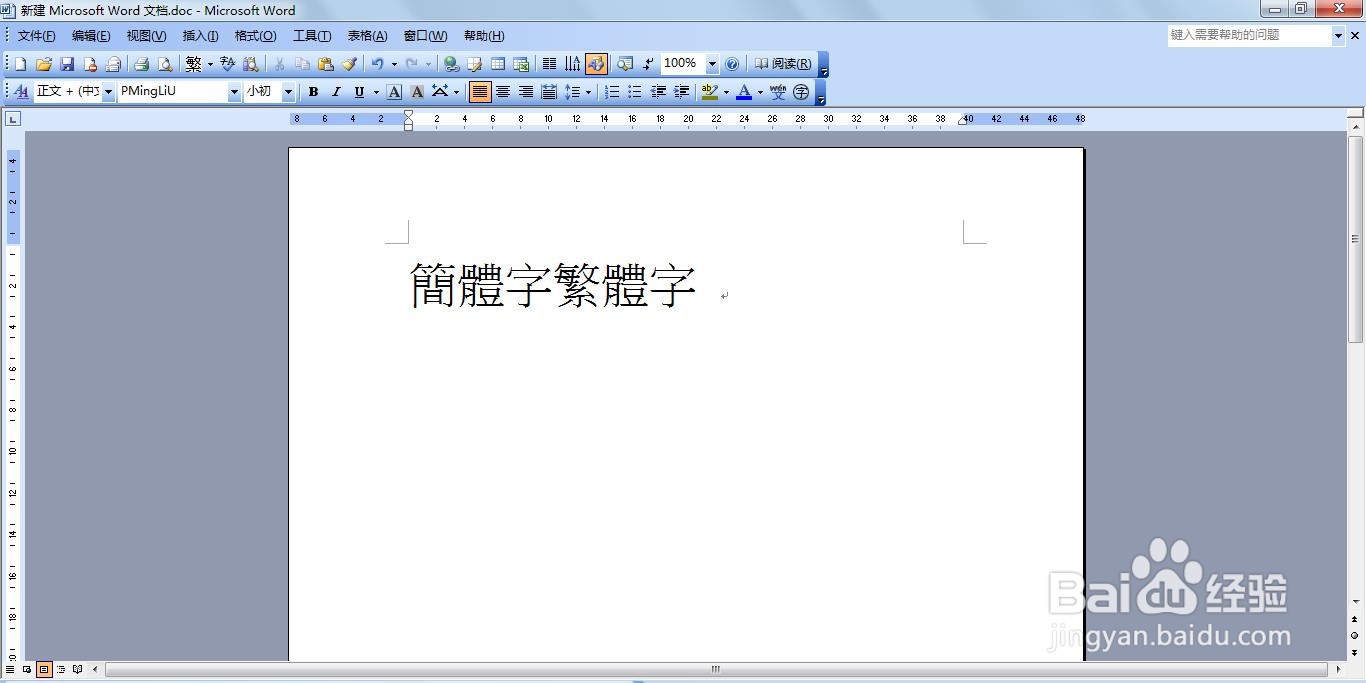Cut selection with the scissors icon
The height and width of the screenshot is (683, 1366).
279,64
